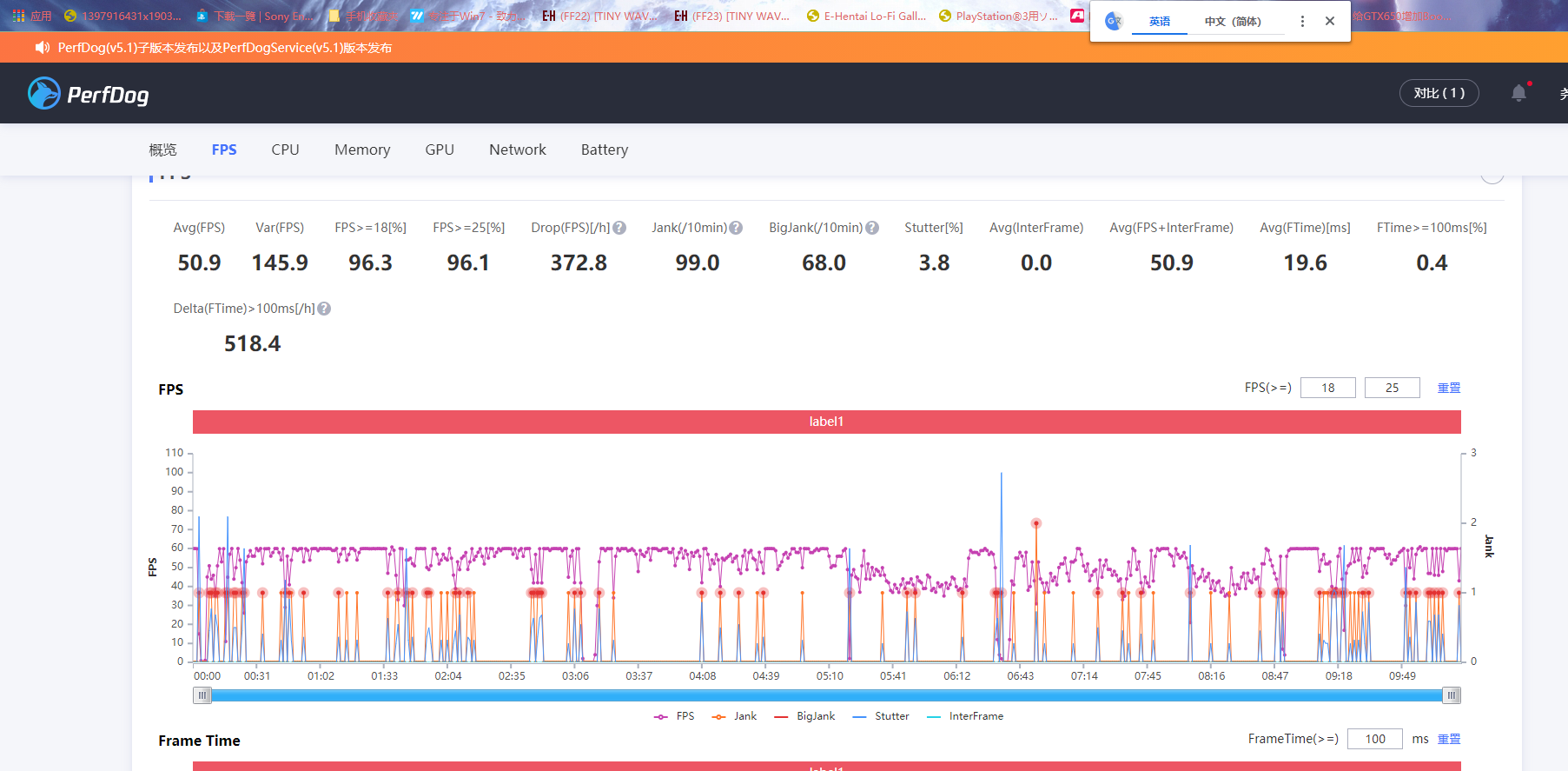The width and height of the screenshot is (1568, 771).
Task: Select 中文（简体） in translate popup
Action: 1233,22
